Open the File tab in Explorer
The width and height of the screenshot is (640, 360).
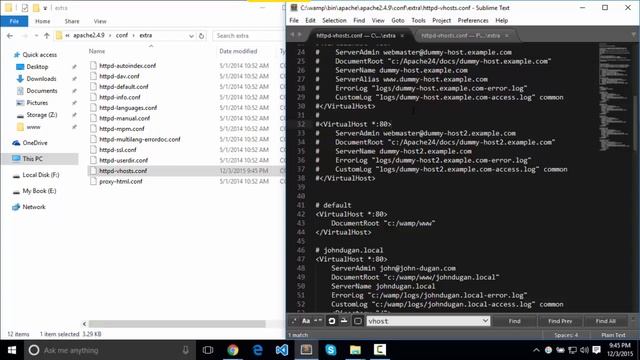14,21
